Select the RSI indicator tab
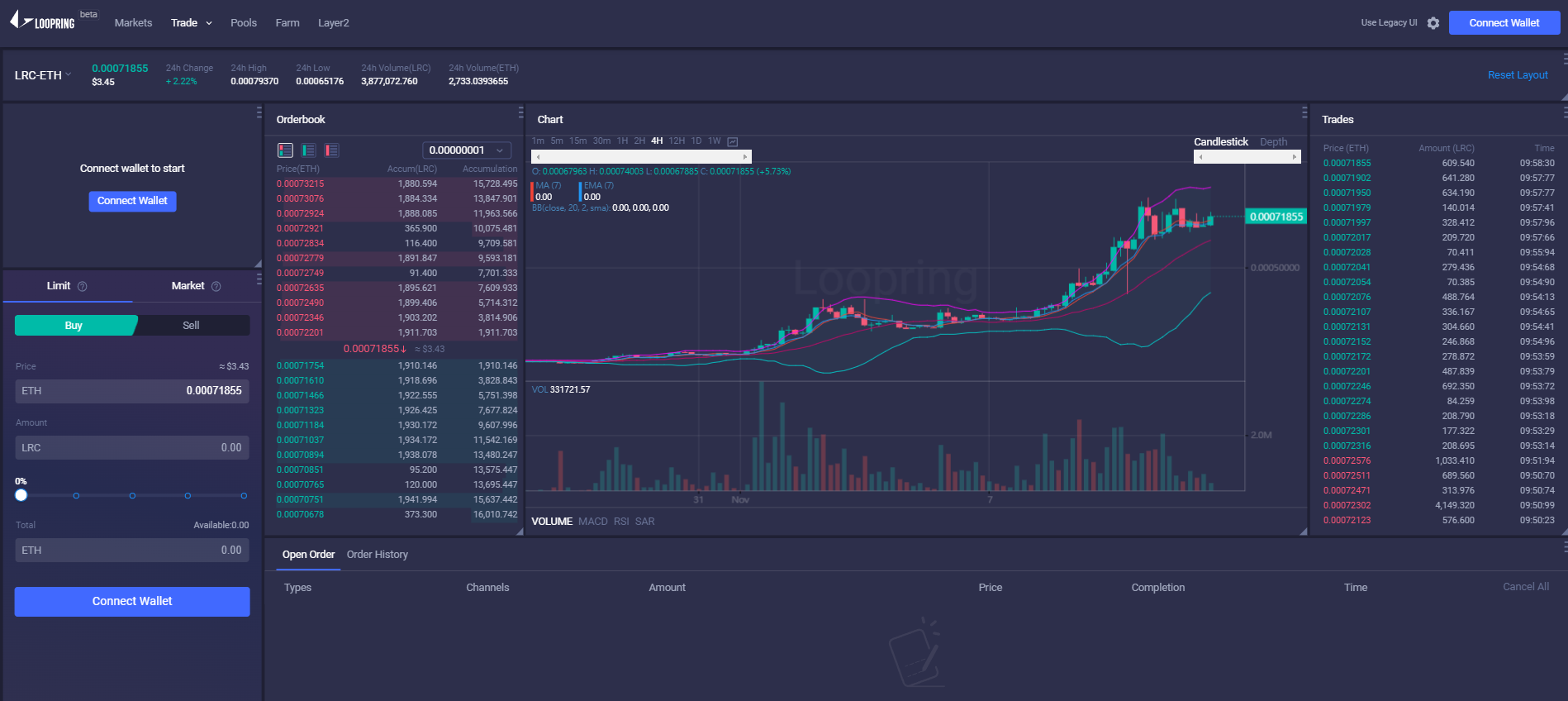 tap(621, 522)
